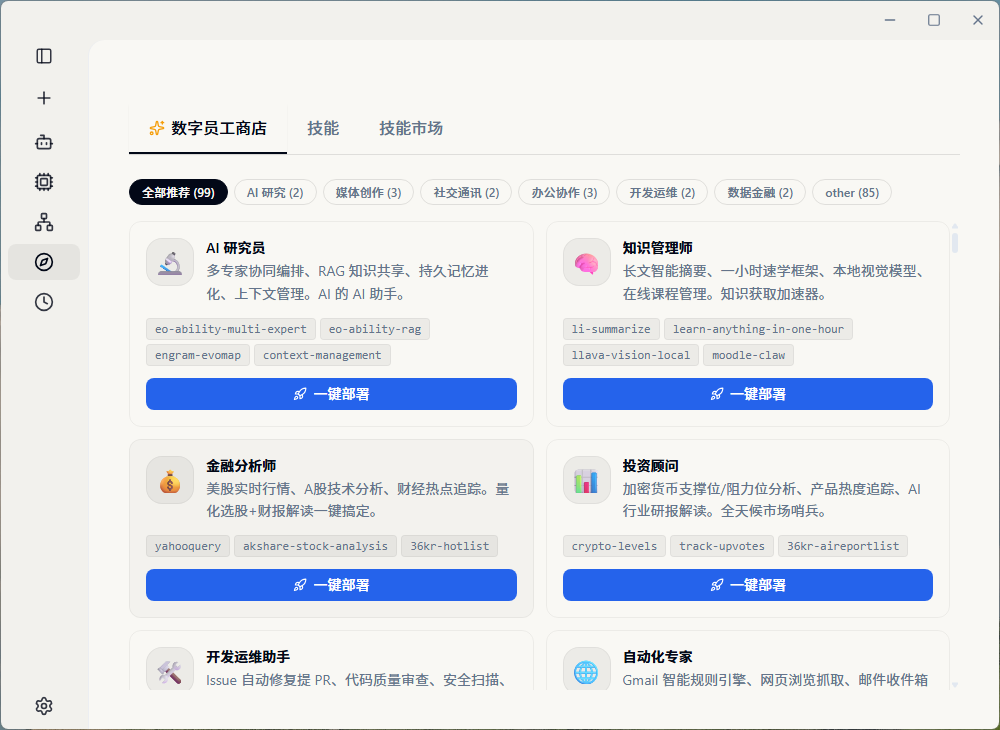The height and width of the screenshot is (730, 1000).
Task: Filter by other (85) category
Action: (x=852, y=193)
